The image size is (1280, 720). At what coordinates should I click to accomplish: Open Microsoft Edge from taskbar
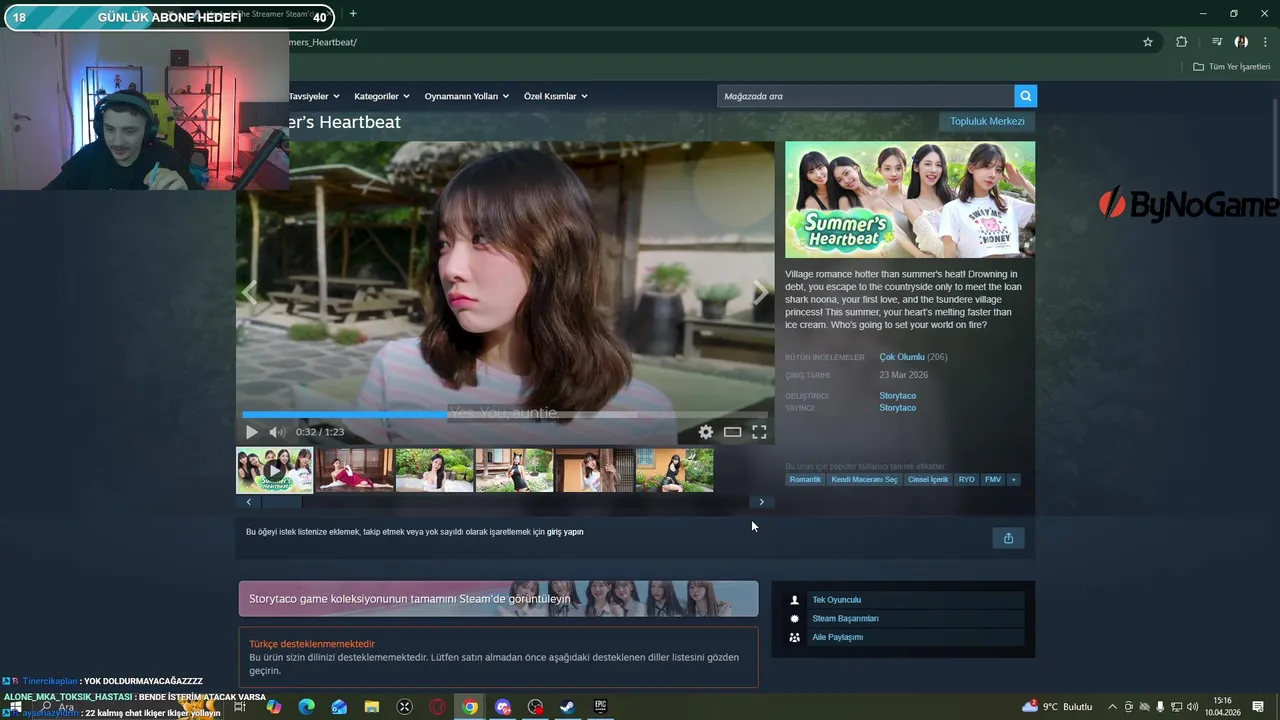click(x=307, y=707)
